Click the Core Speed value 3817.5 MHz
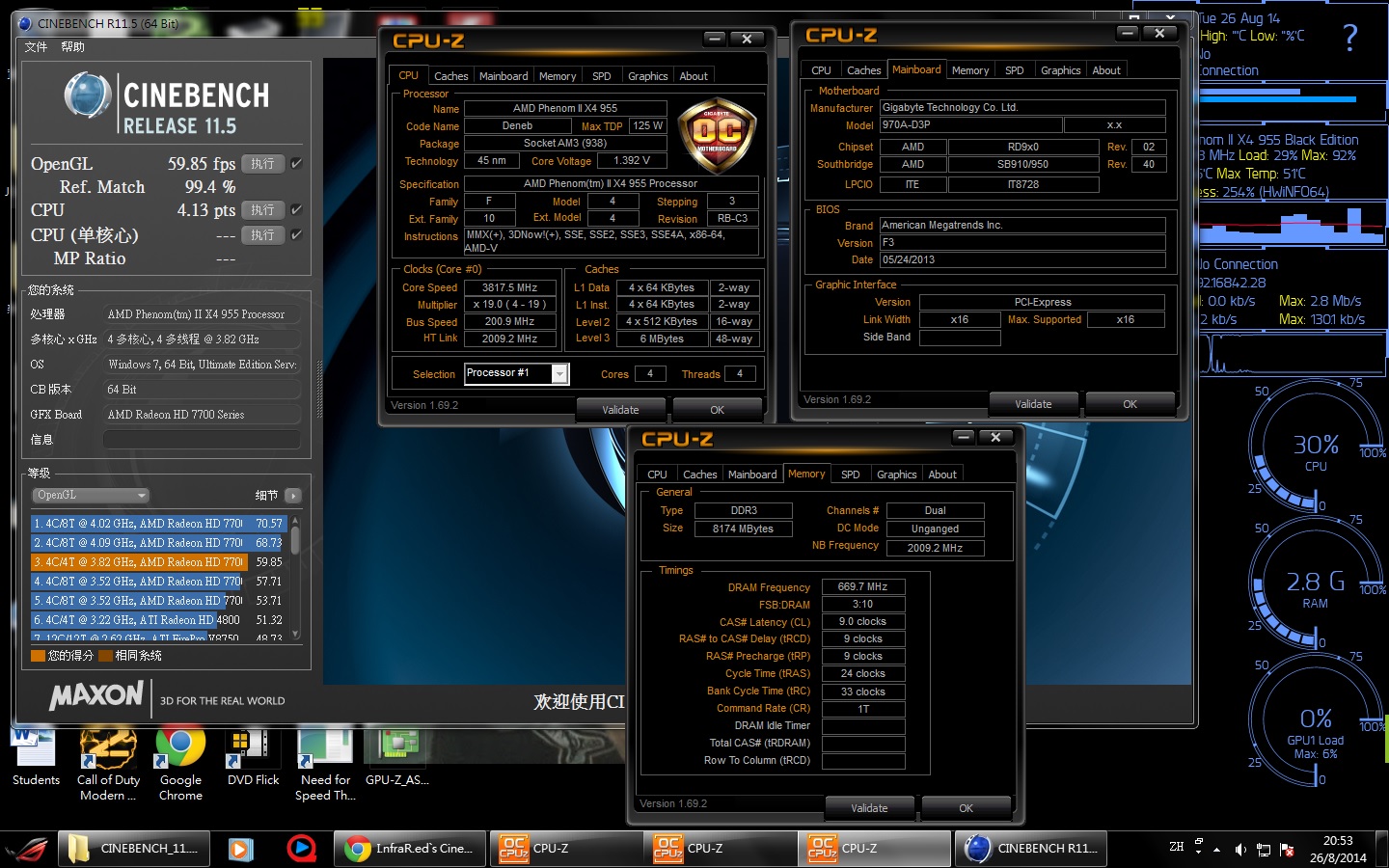Image resolution: width=1389 pixels, height=868 pixels. (510, 287)
